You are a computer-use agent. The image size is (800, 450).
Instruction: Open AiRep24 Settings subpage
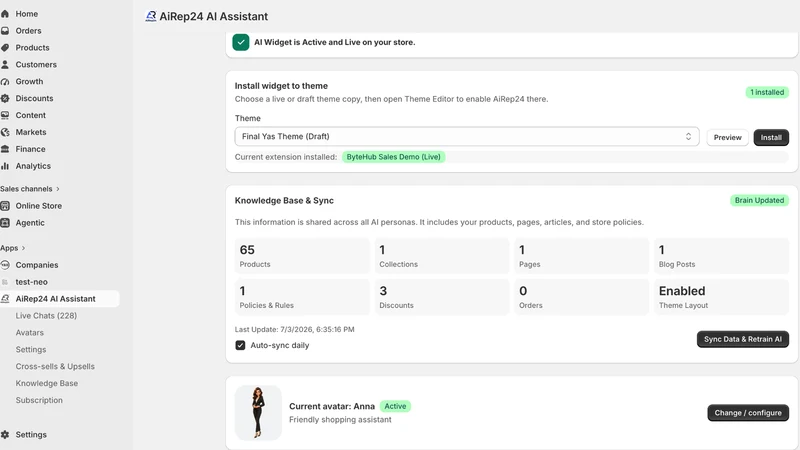coord(31,349)
